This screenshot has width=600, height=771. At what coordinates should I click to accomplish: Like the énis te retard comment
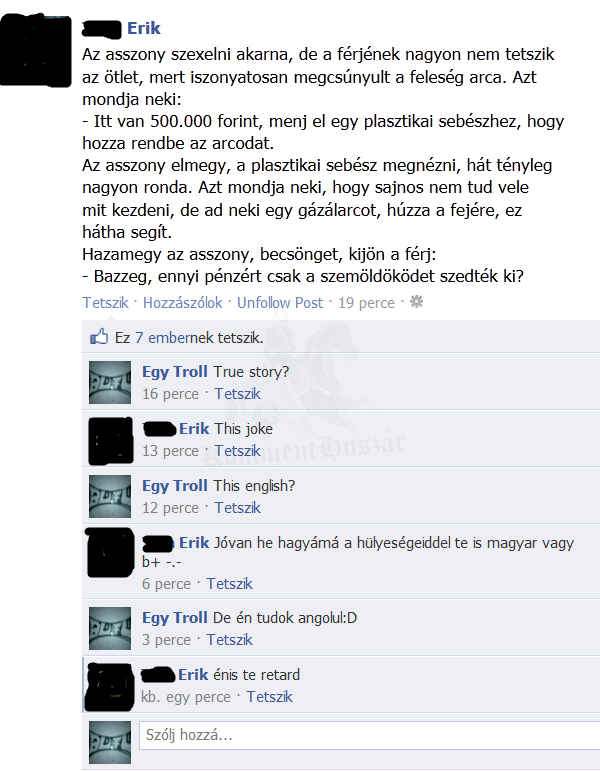point(270,697)
